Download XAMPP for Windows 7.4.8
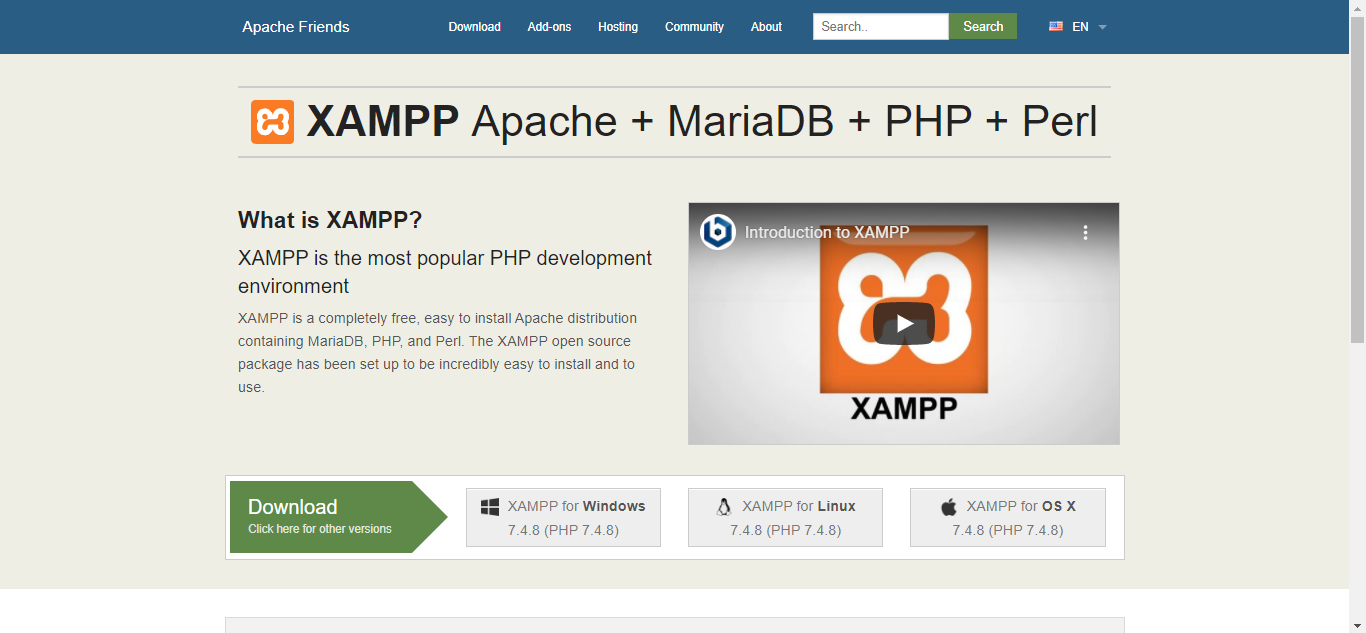Viewport: 1366px width, 633px height. [x=563, y=517]
